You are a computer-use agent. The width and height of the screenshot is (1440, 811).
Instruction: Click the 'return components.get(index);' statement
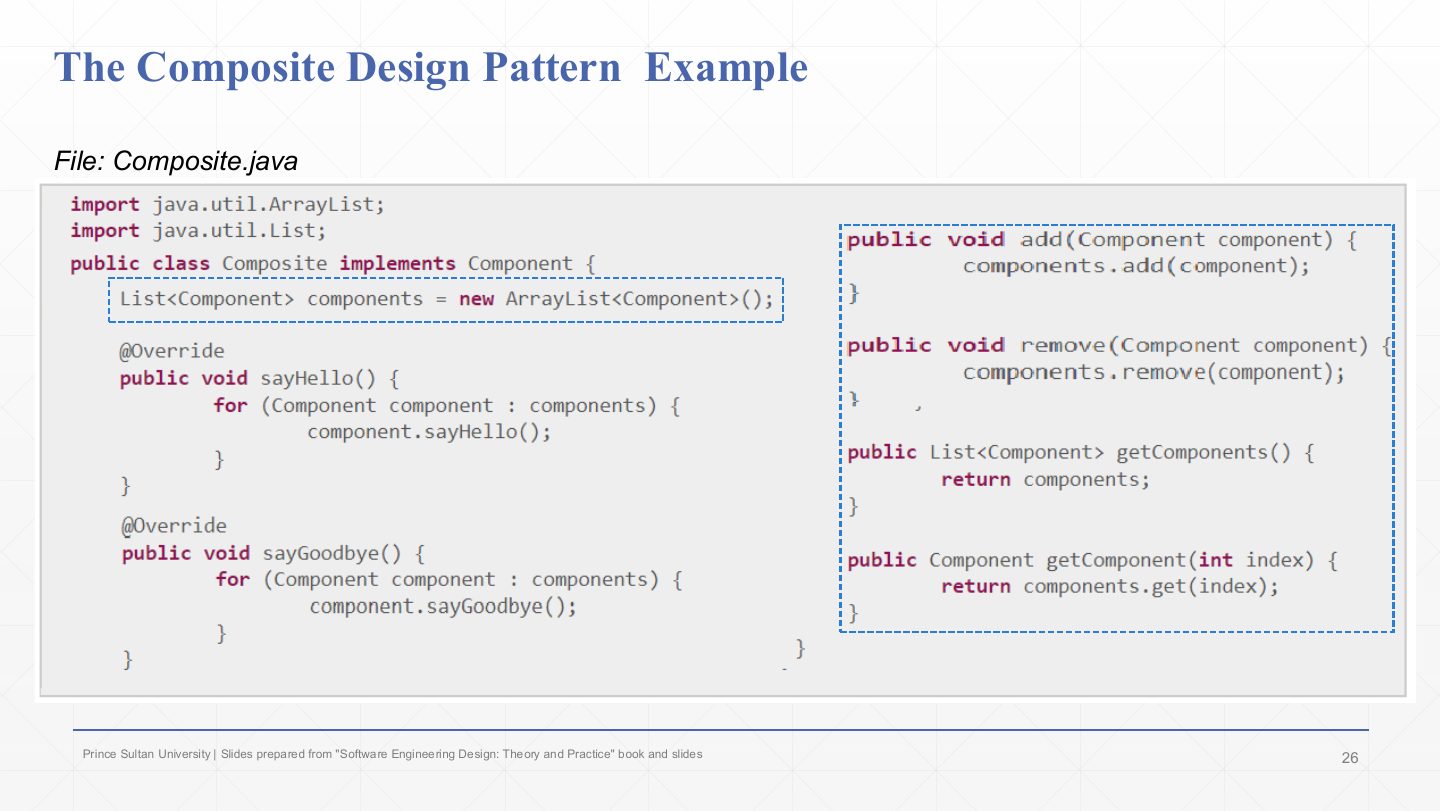coord(1109,587)
